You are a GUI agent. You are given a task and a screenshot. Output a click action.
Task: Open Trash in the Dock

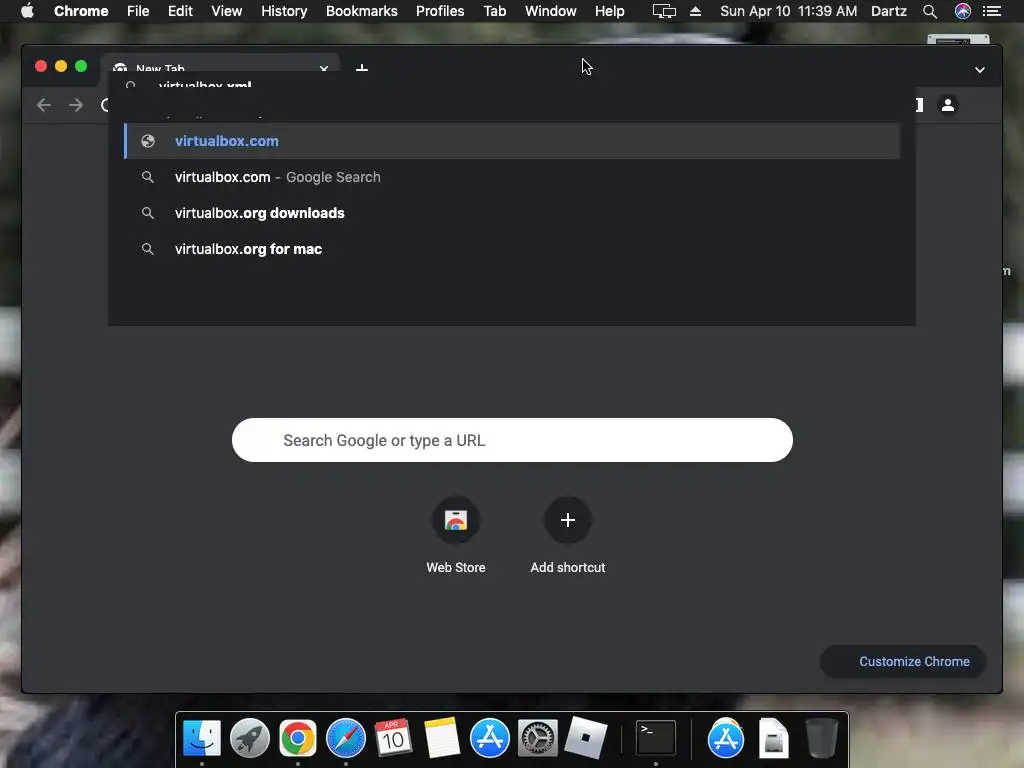[x=822, y=739]
